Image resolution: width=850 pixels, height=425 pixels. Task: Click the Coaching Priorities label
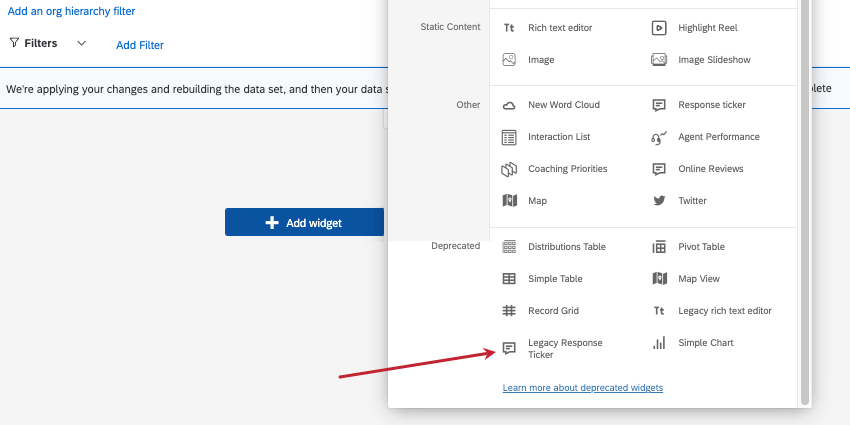point(568,169)
